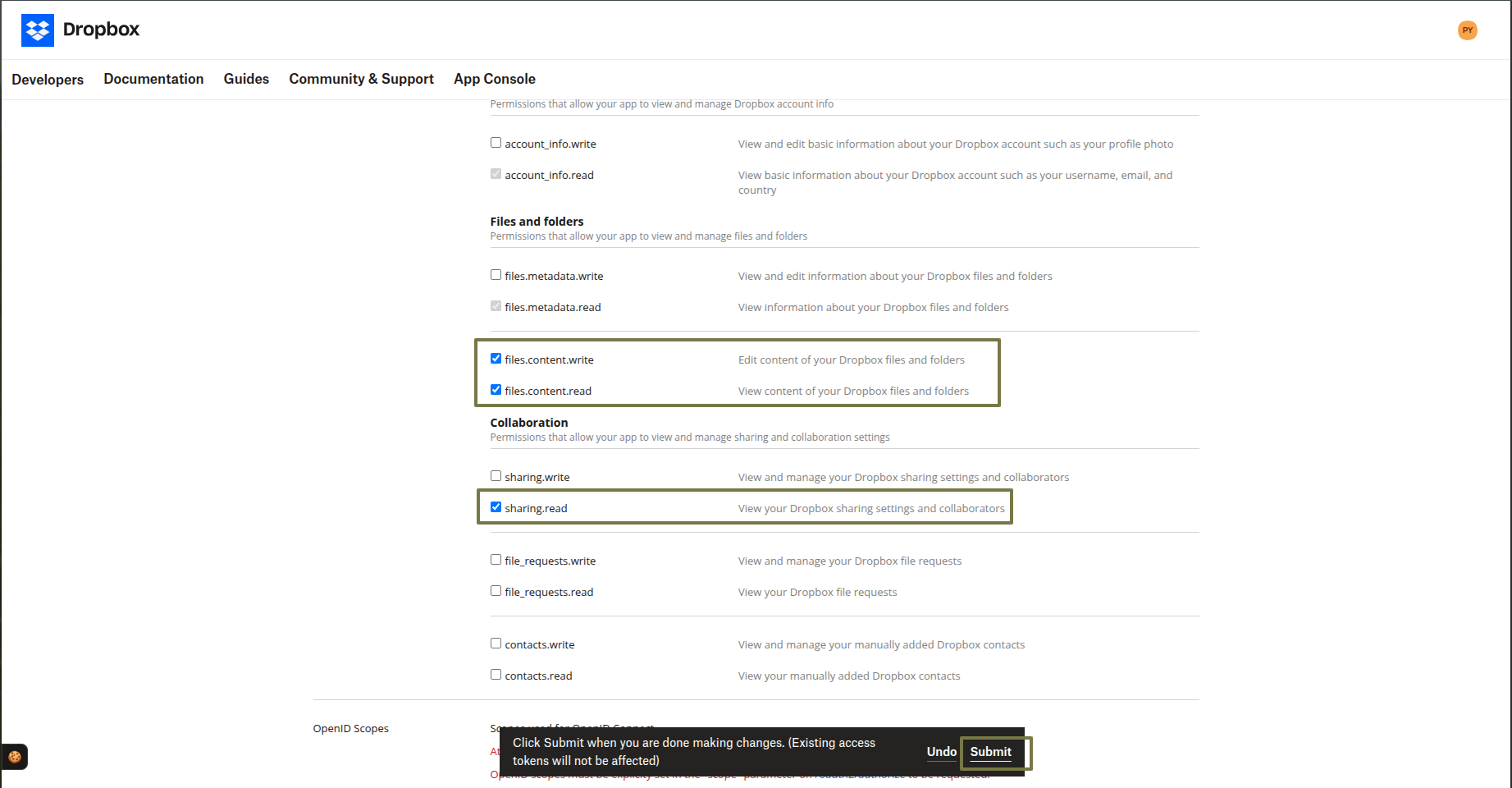This screenshot has height=788, width=1512.
Task: Go to the App Console
Action: tap(495, 79)
